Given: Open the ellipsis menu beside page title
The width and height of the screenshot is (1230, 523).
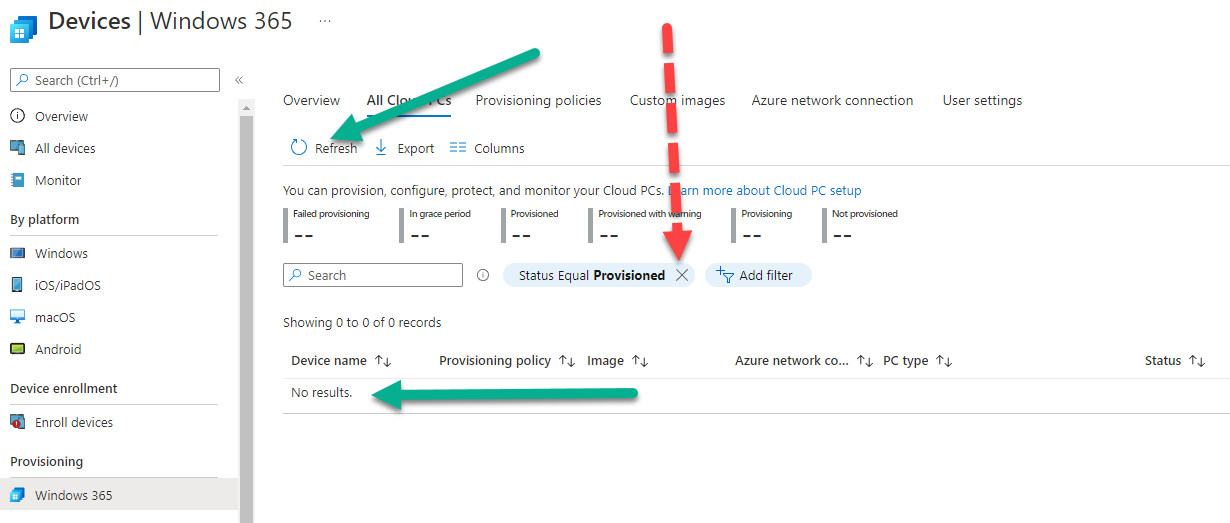Looking at the screenshot, I should 325,20.
